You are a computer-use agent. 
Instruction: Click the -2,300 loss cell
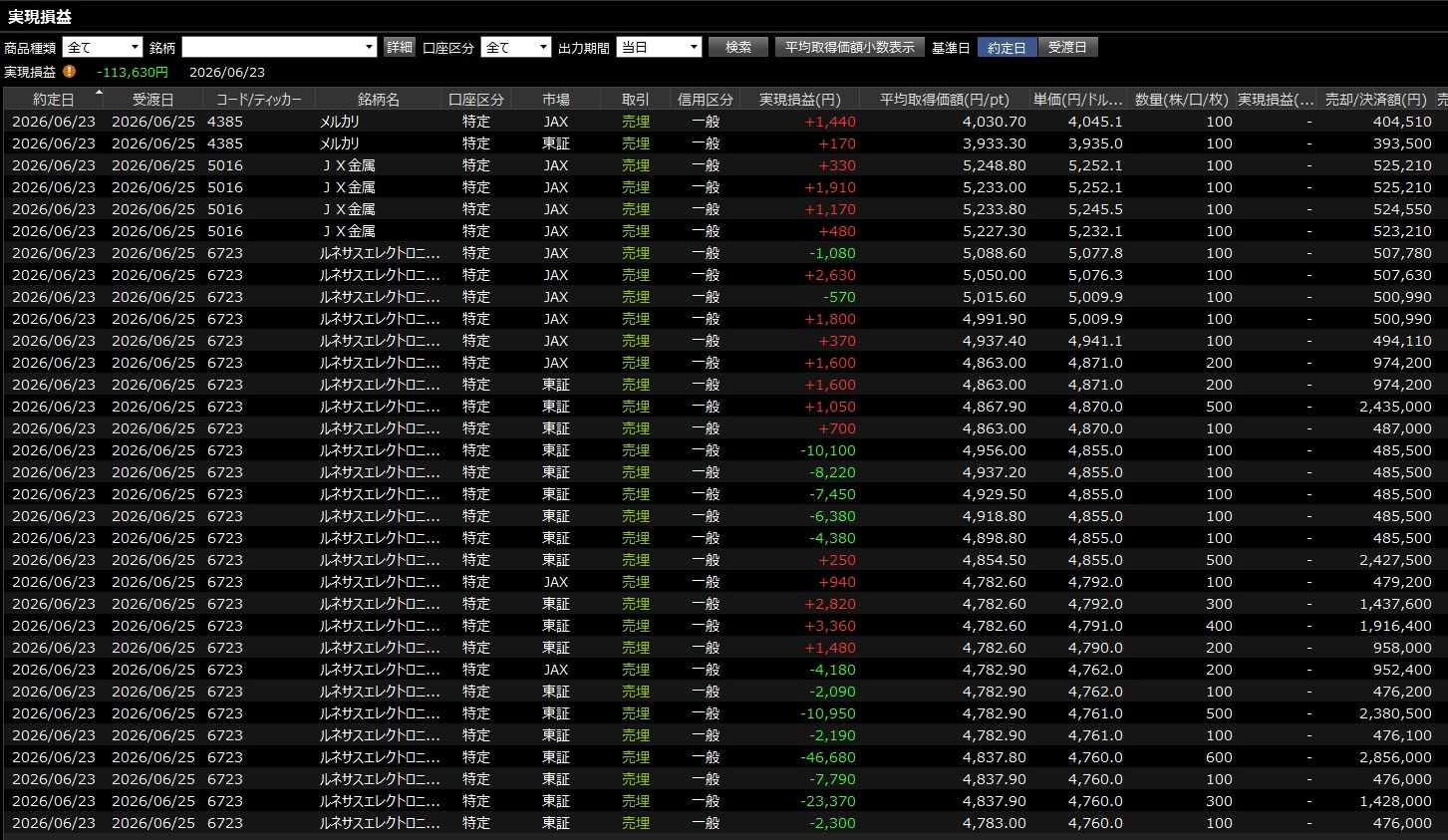pos(831,823)
